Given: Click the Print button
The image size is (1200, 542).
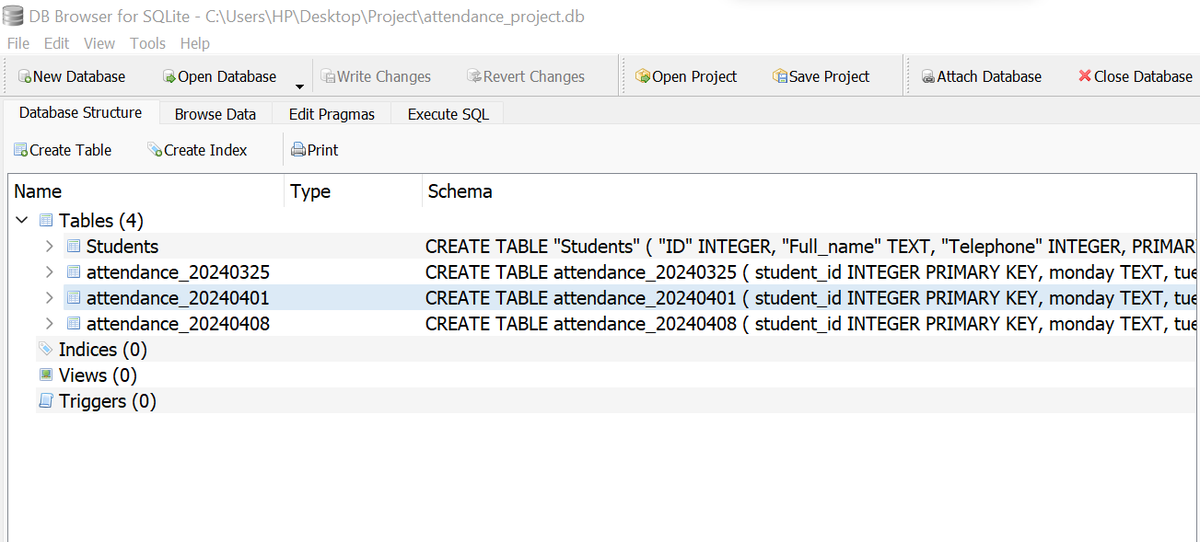Looking at the screenshot, I should tap(314, 150).
